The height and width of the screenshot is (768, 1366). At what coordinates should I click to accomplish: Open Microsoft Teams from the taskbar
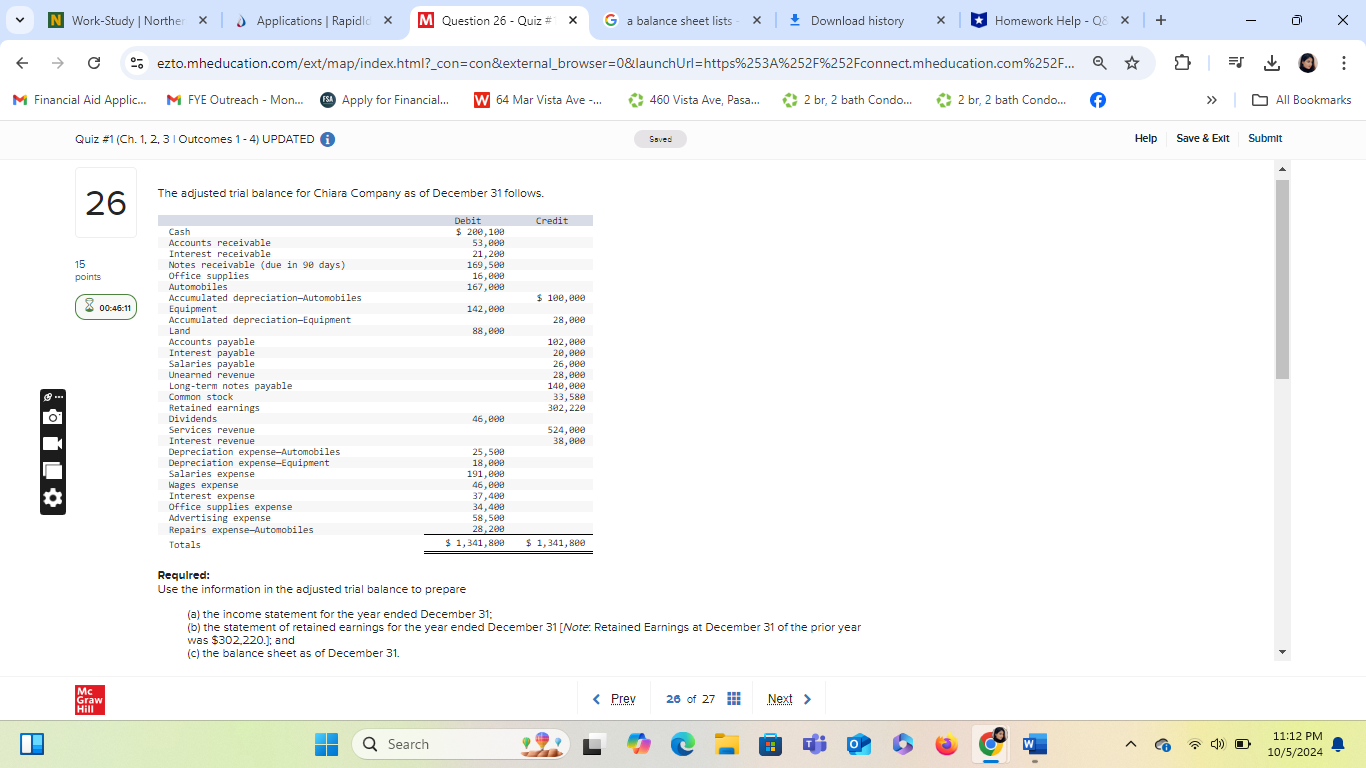tap(814, 744)
